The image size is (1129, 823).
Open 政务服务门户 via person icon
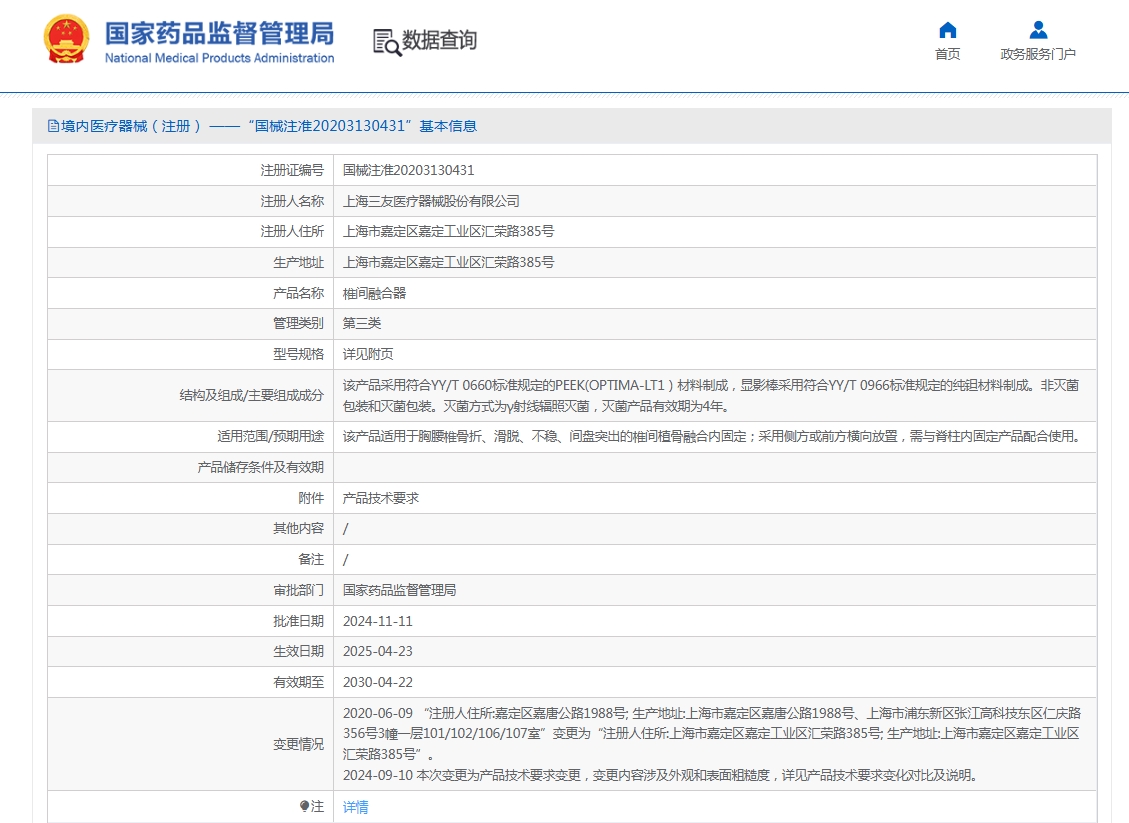tap(1038, 30)
